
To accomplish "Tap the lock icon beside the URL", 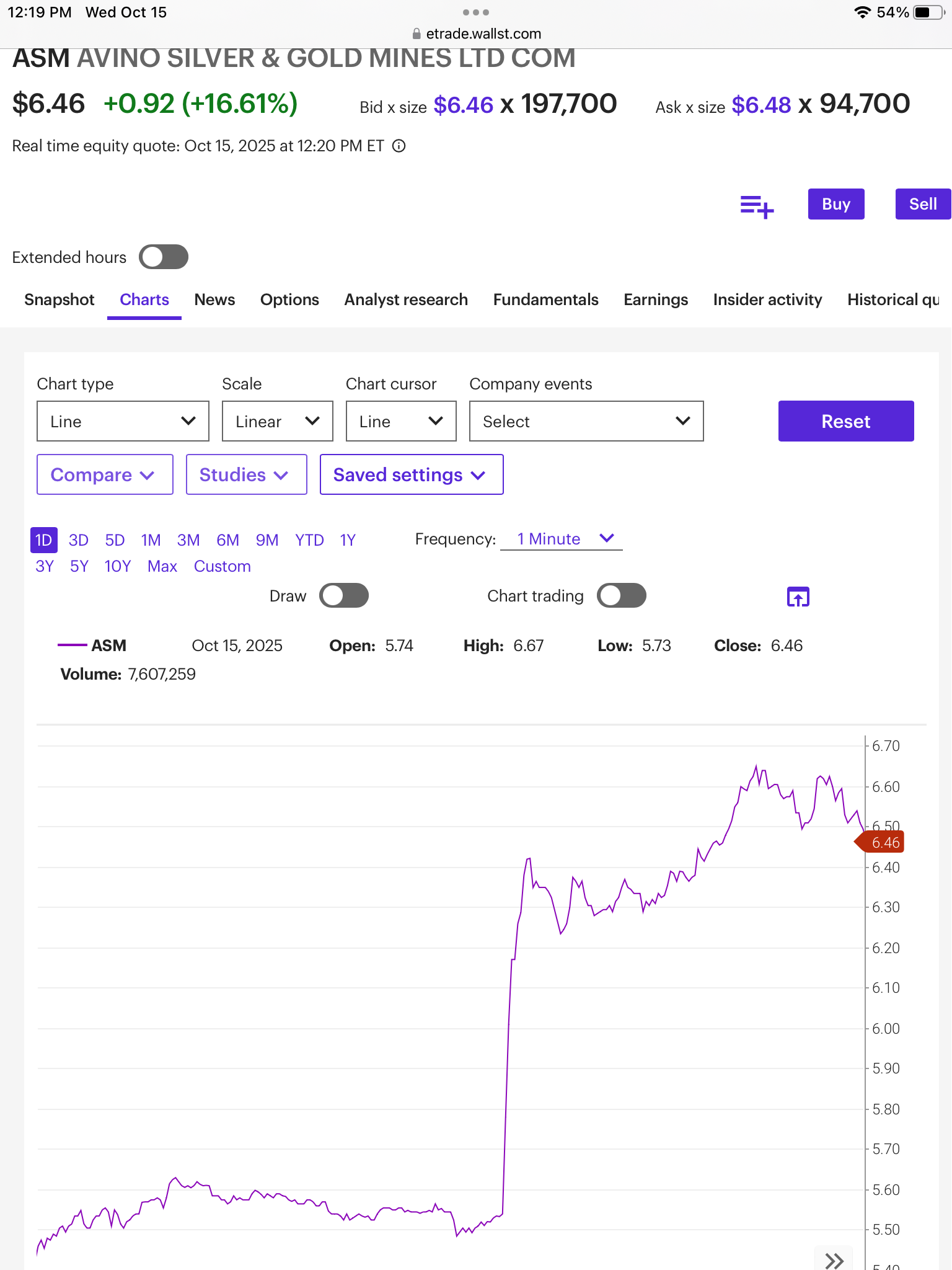I will coord(416,33).
